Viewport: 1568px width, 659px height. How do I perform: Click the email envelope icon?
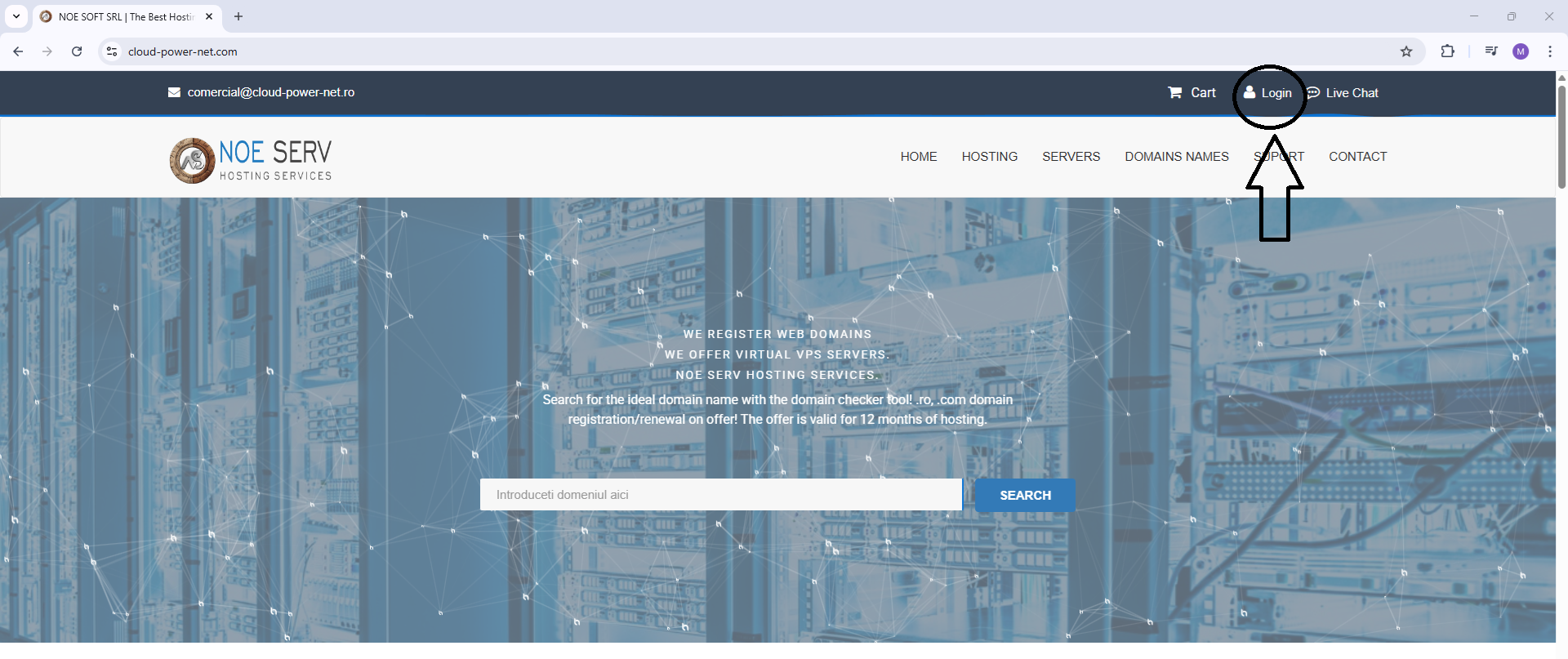174,92
